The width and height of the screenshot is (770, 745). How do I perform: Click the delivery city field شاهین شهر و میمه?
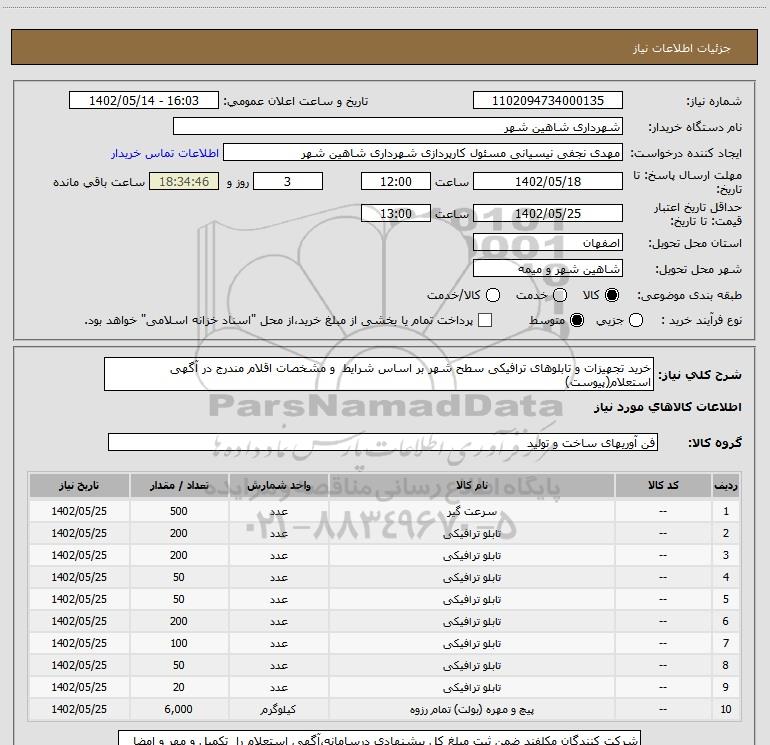[x=548, y=268]
